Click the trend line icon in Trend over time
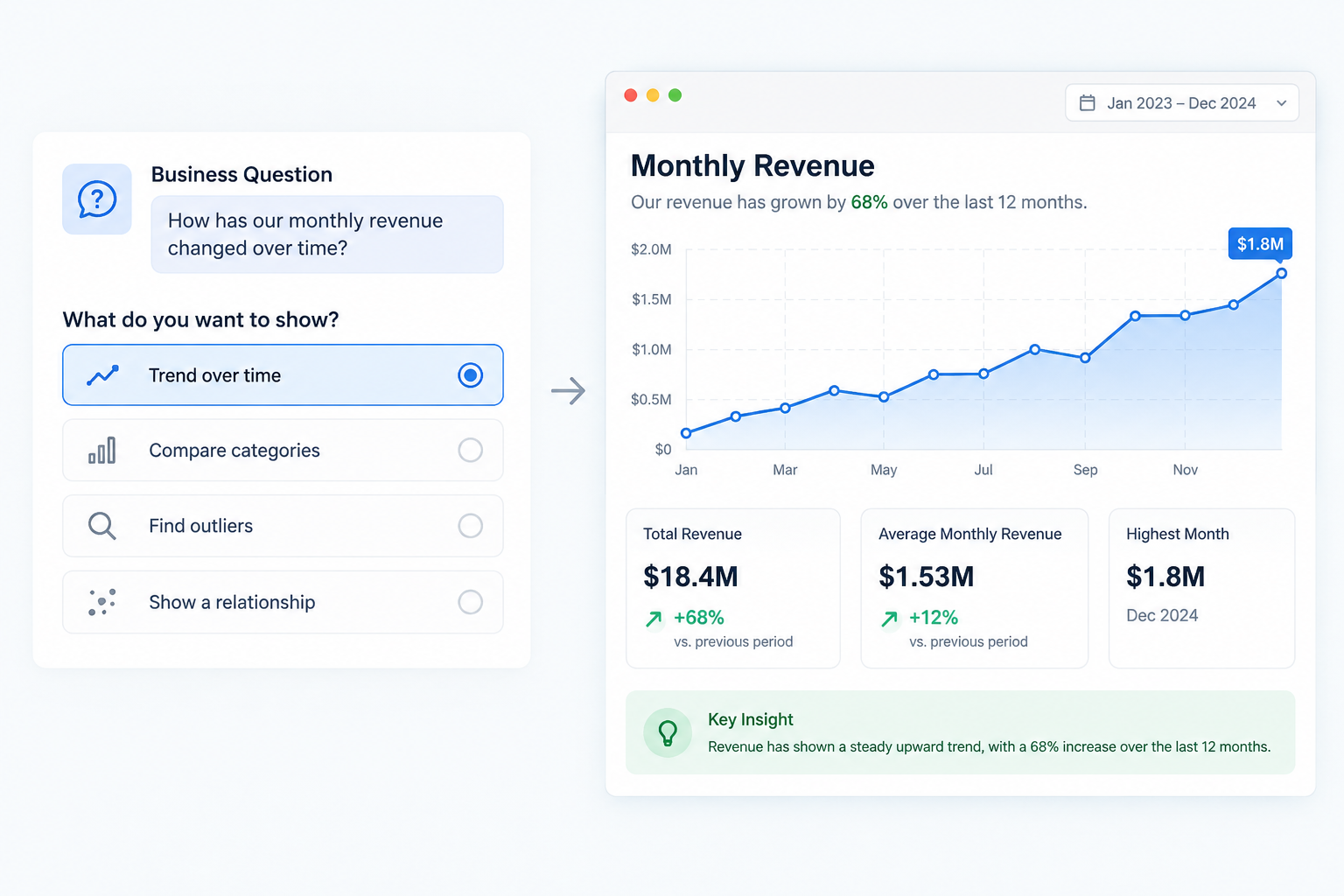The image size is (1344, 896). (102, 375)
